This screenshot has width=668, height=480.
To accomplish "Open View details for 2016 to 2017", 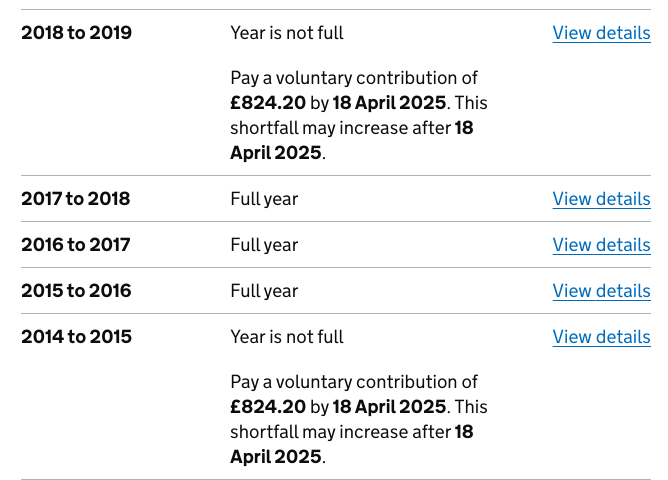I will pyautogui.click(x=602, y=245).
